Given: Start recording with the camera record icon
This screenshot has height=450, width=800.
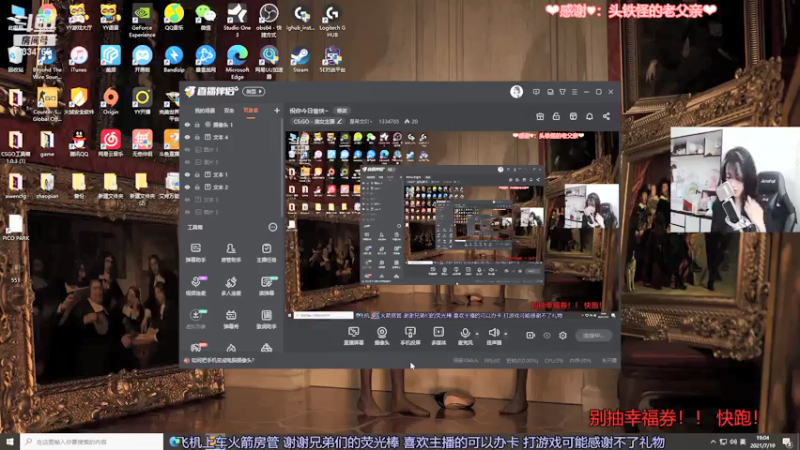Looking at the screenshot, I should point(531,335).
